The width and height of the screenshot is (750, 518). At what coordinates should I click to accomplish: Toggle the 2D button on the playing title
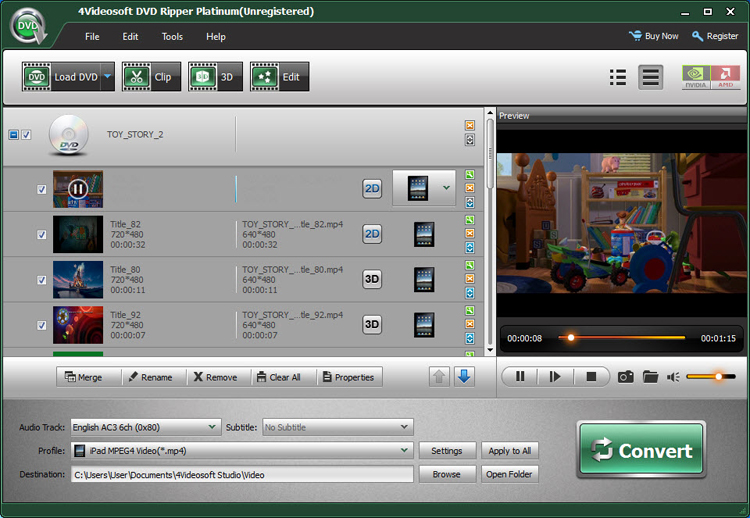point(372,188)
